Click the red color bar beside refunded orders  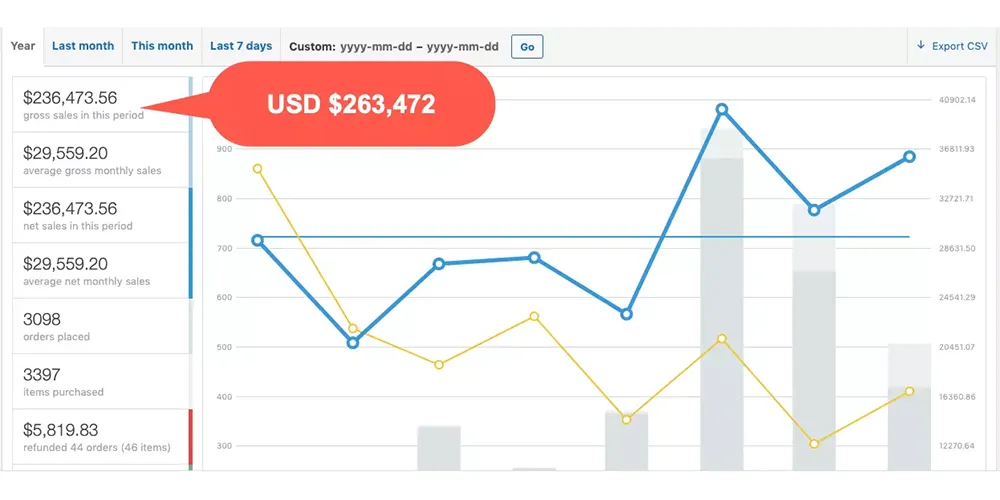click(190, 436)
